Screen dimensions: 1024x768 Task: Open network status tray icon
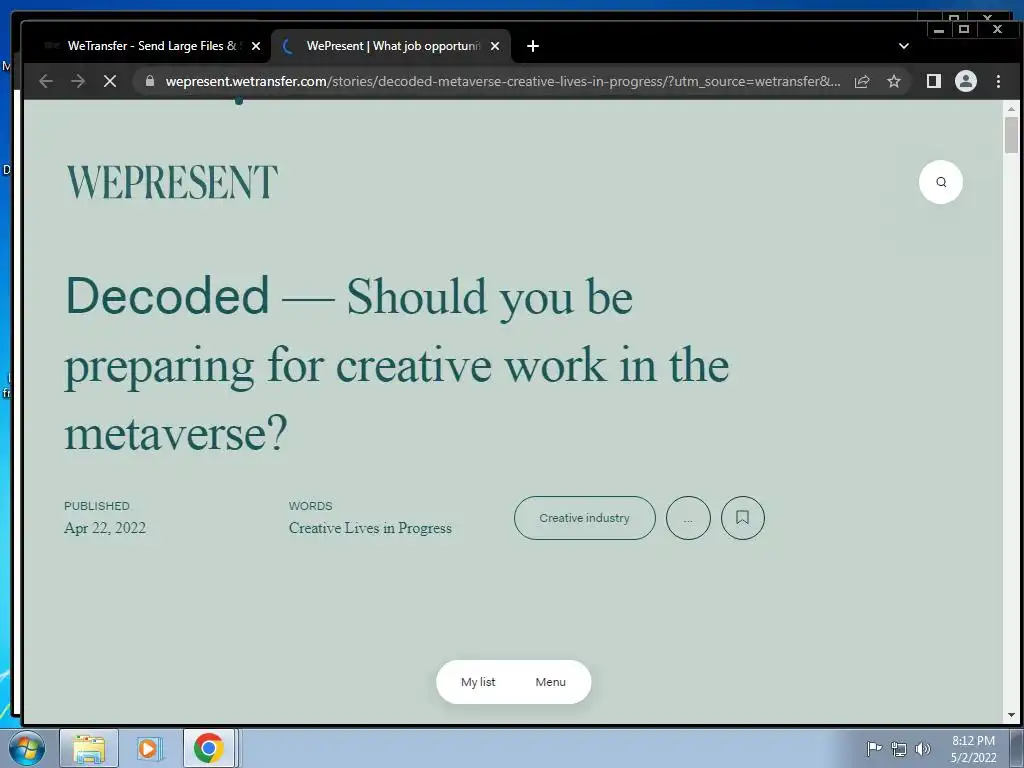click(899, 749)
